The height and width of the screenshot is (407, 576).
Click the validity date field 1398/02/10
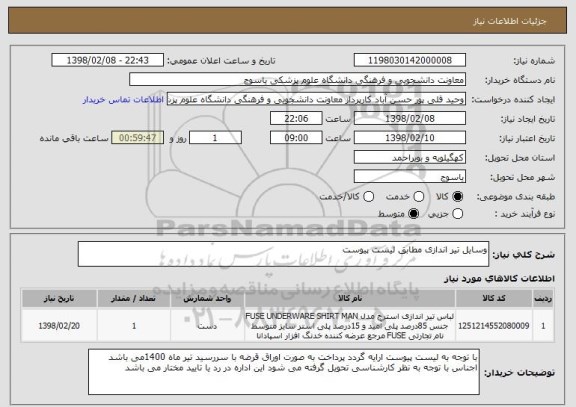click(410, 138)
